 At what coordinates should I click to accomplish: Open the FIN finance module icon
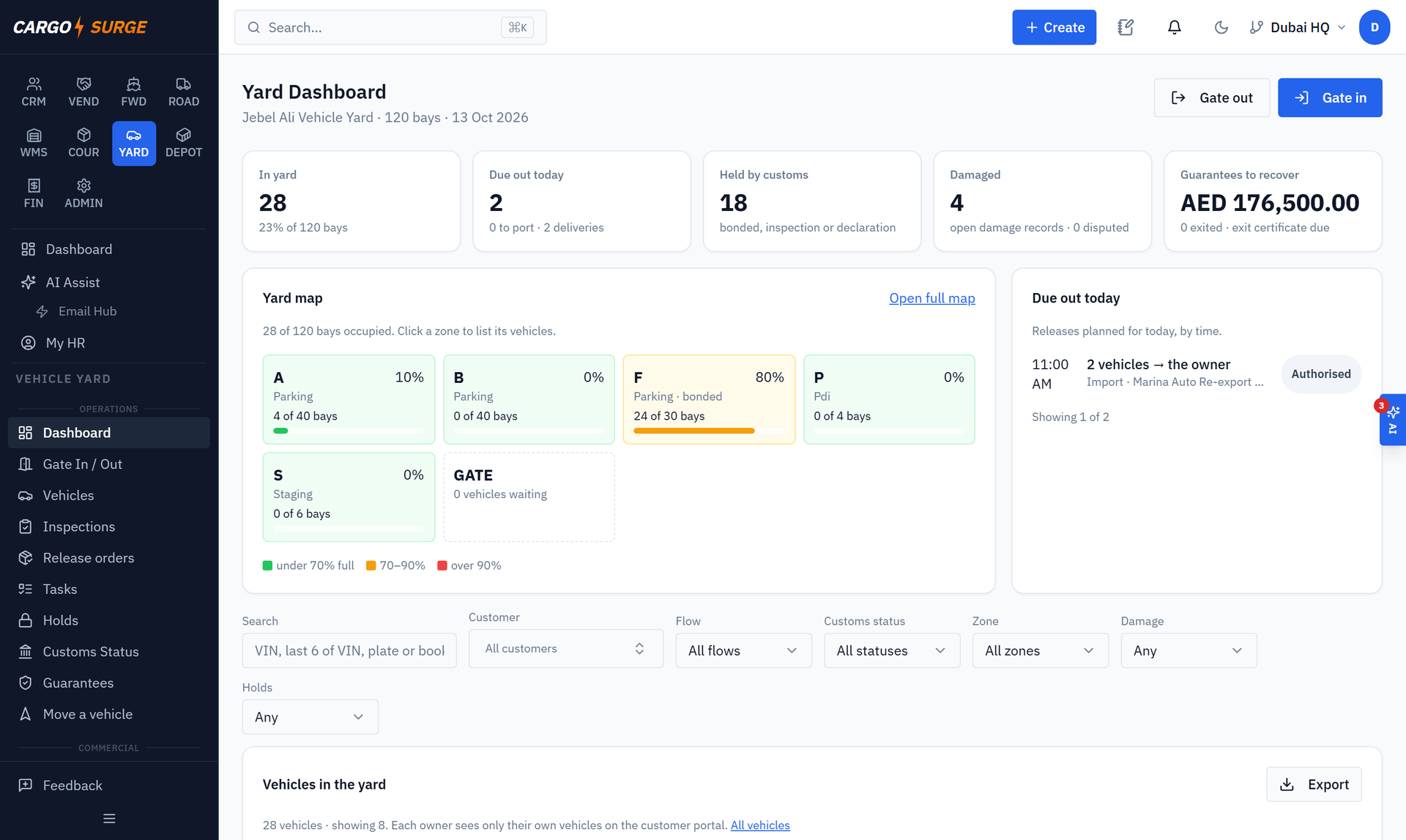[x=34, y=193]
